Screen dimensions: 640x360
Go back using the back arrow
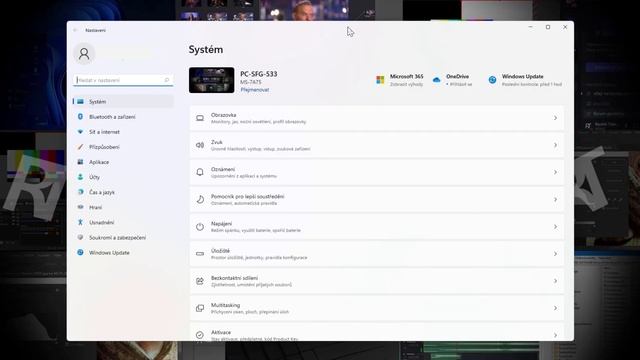click(75, 30)
